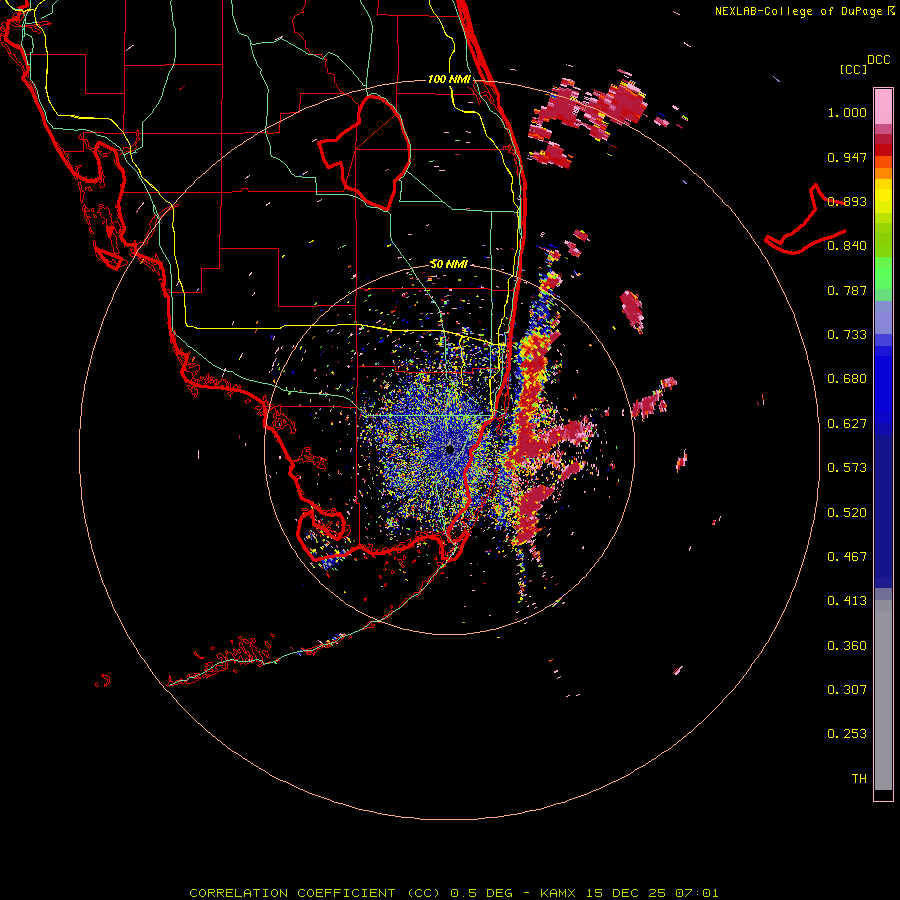Screen dimensions: 900x900
Task: Click the 100 NMI range ring label
Action: coord(449,79)
